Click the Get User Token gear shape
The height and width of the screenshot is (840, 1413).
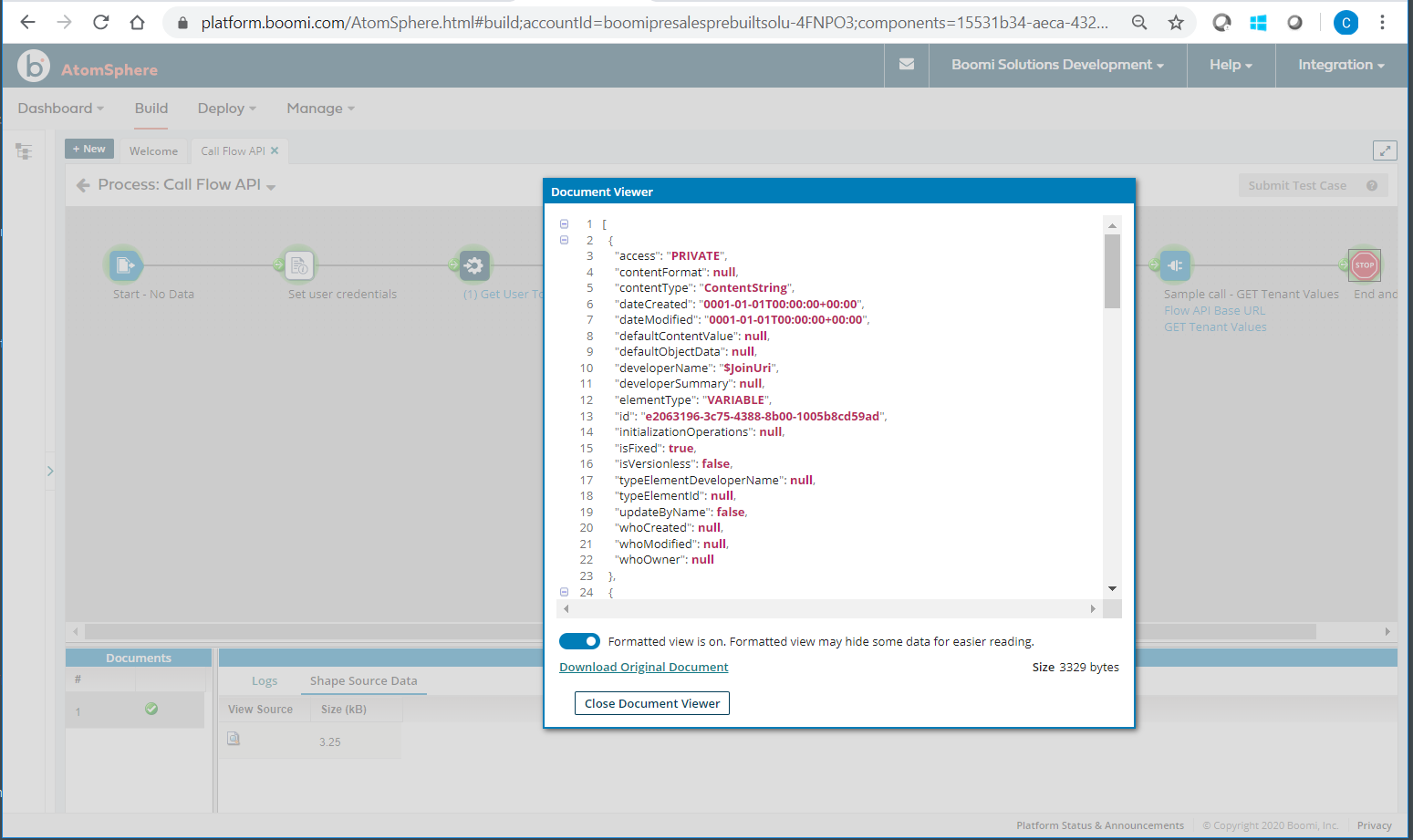tap(474, 265)
